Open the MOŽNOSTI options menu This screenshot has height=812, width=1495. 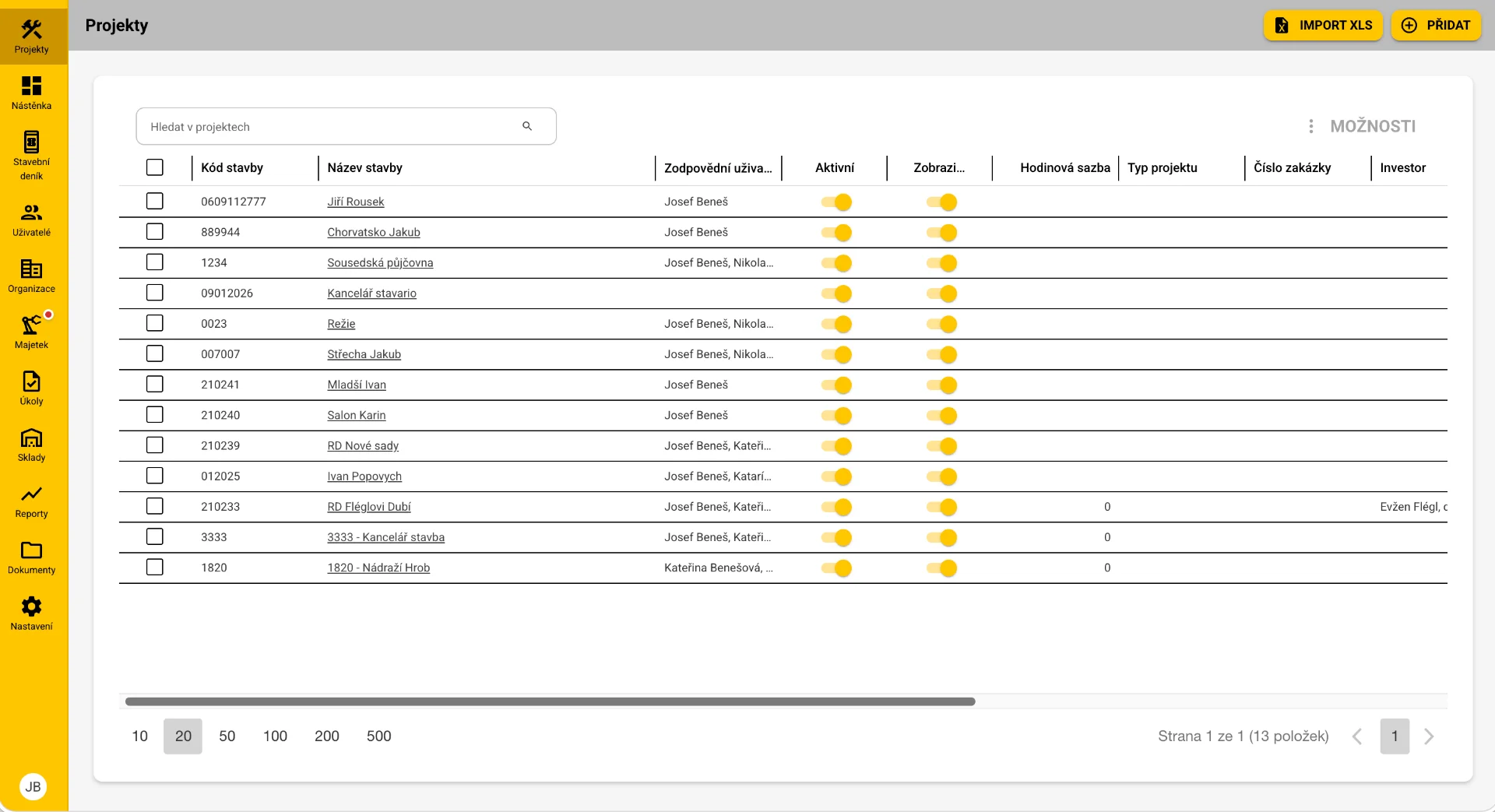(x=1362, y=126)
